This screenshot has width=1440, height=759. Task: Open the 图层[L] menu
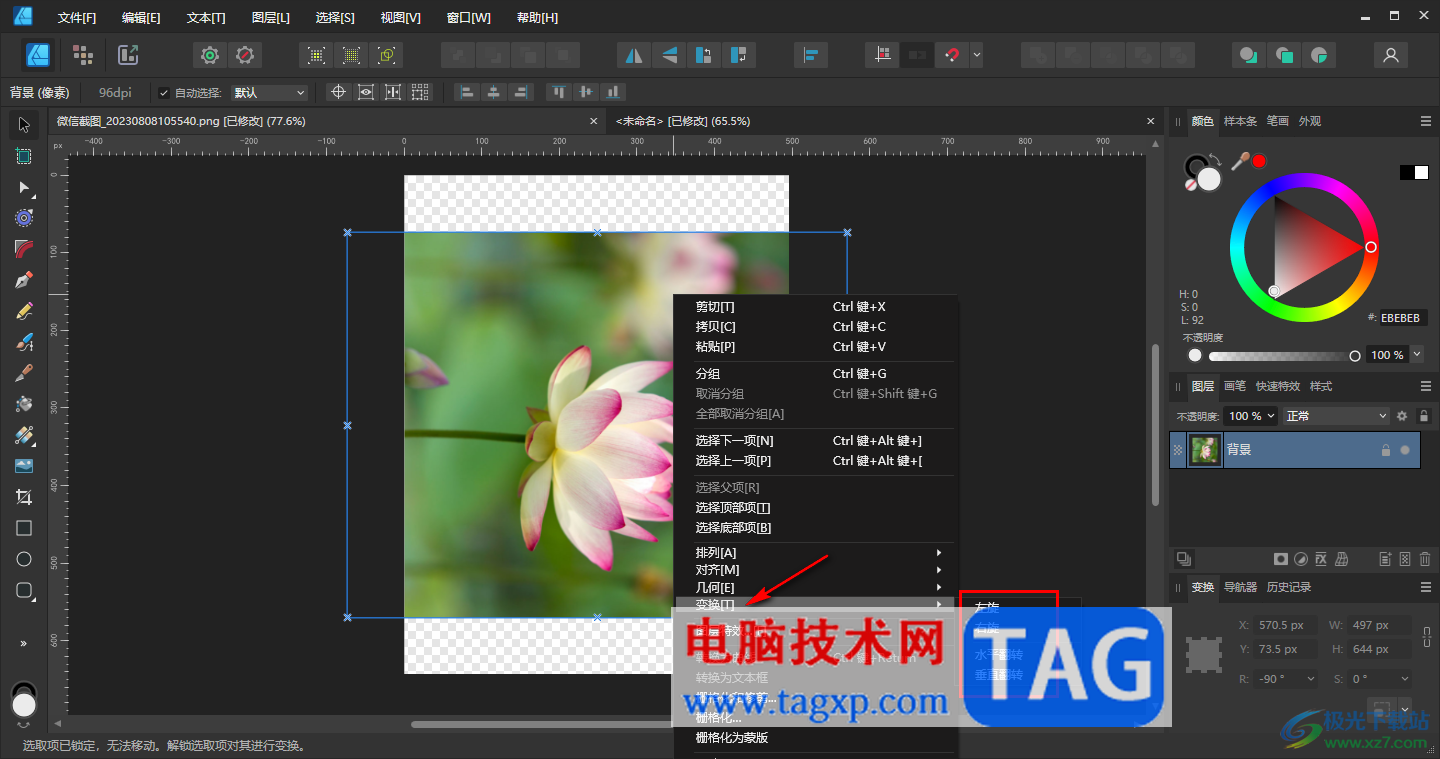270,18
